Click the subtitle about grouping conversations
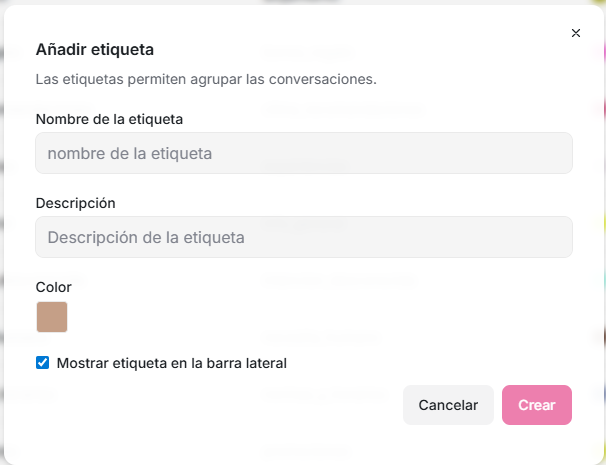The width and height of the screenshot is (606, 465). [x=205, y=78]
